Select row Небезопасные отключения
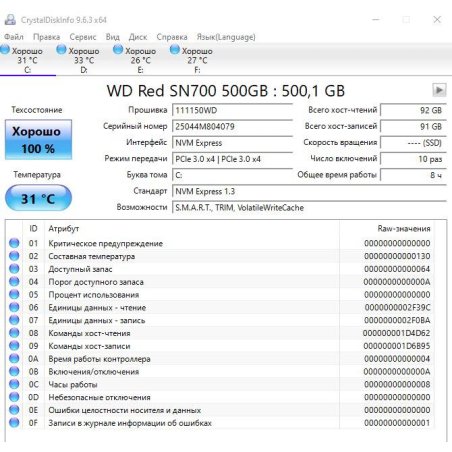This screenshot has width=452, height=452. 220,397
